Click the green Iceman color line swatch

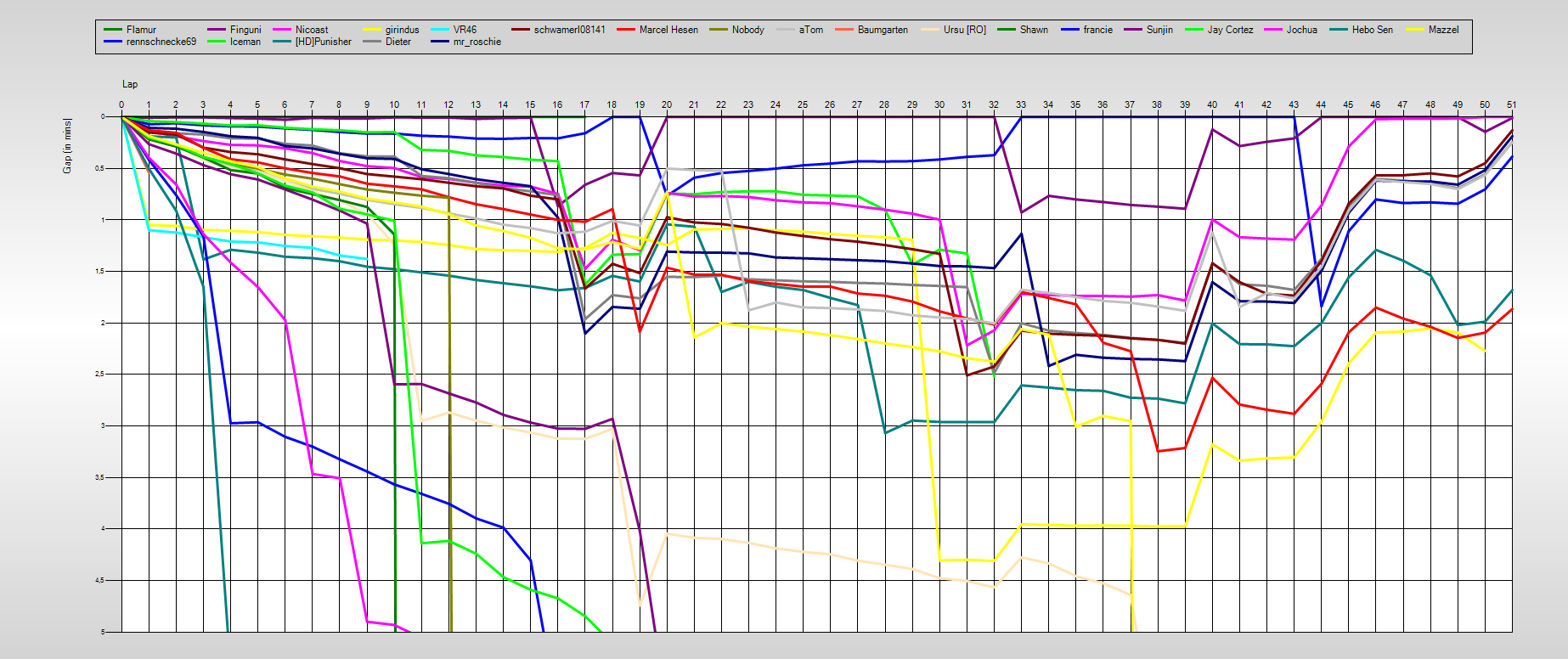tap(216, 42)
